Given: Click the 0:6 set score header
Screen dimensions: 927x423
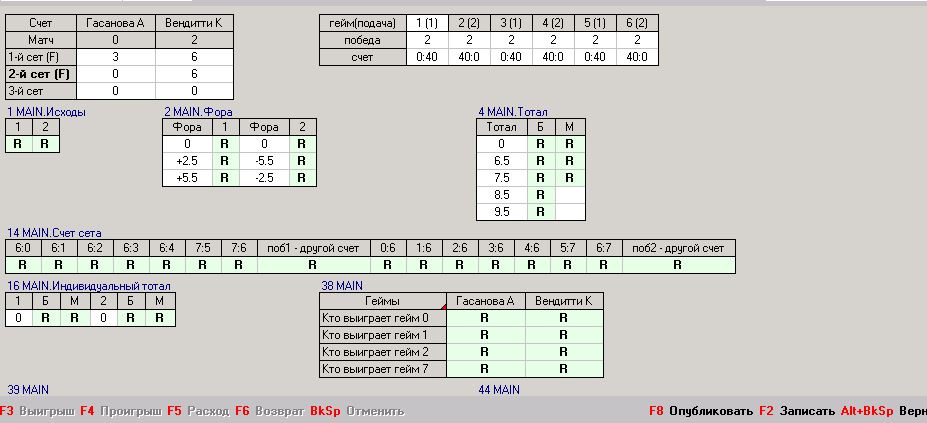Looking at the screenshot, I should 388,248.
